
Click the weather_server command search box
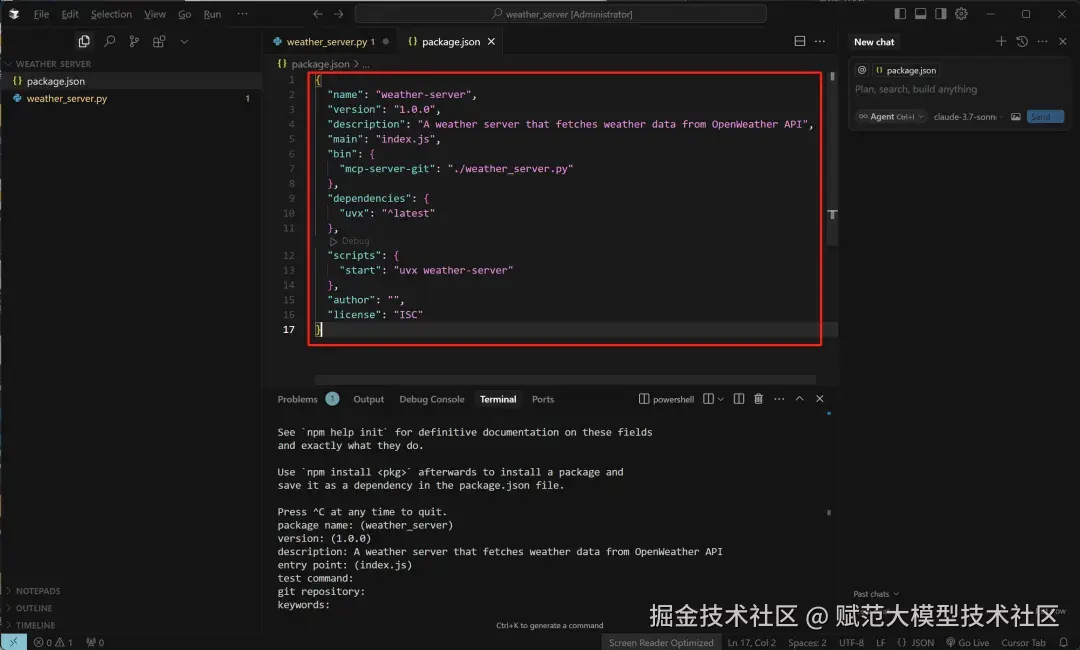(x=561, y=14)
